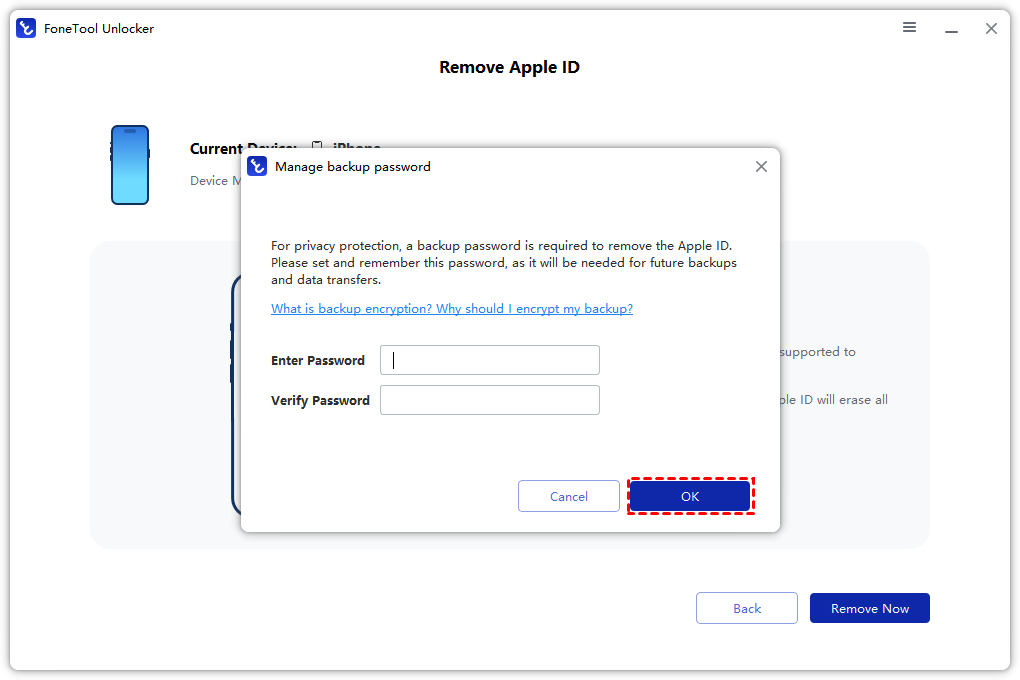The width and height of the screenshot is (1020, 680).
Task: Focus the Enter Password input field
Action: click(x=490, y=360)
